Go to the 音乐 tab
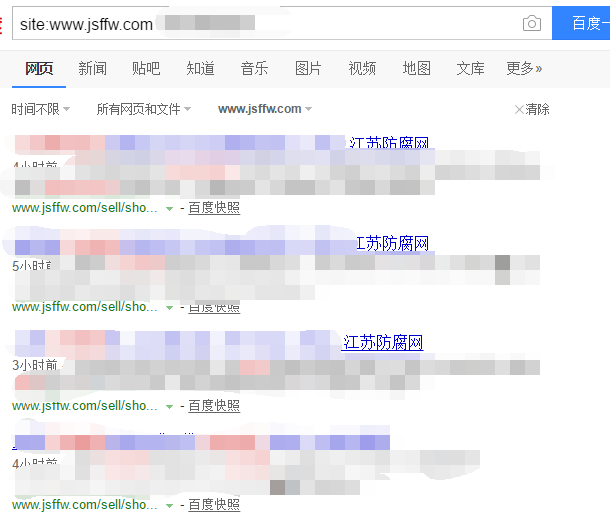Image resolution: width=610 pixels, height=518 pixels. (254, 68)
